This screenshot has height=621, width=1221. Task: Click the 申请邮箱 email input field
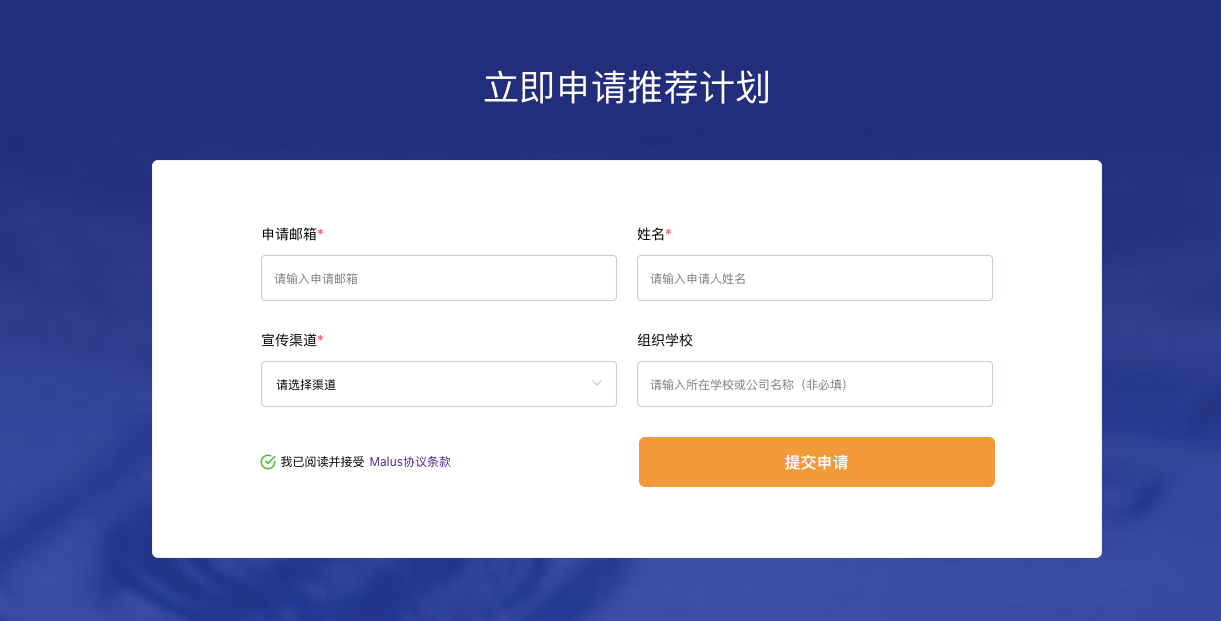pos(439,278)
